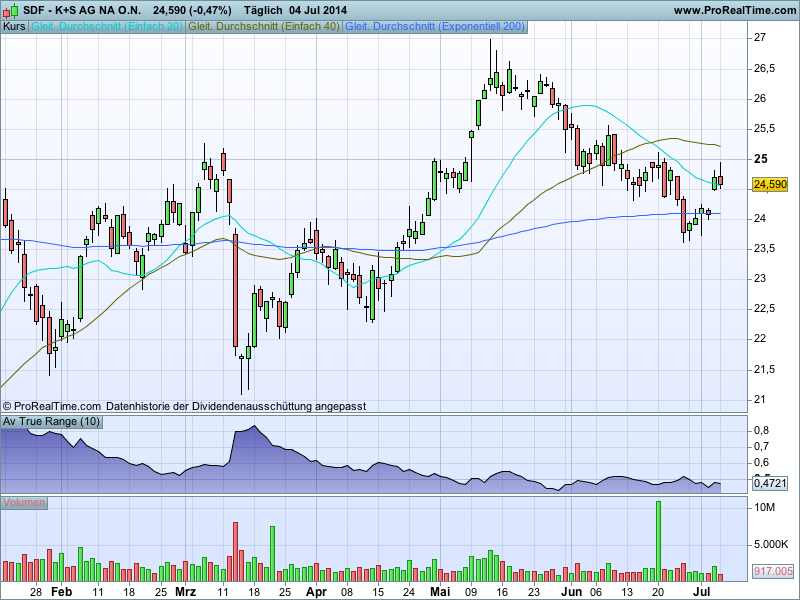Click the volume value tag 917.005
The image size is (800, 600).
tap(773, 571)
